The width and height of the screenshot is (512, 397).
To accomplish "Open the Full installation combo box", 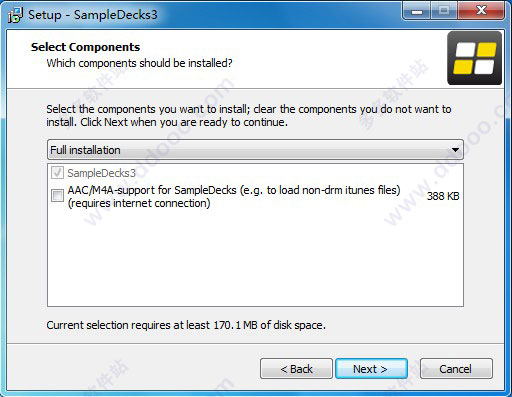I will (255, 150).
